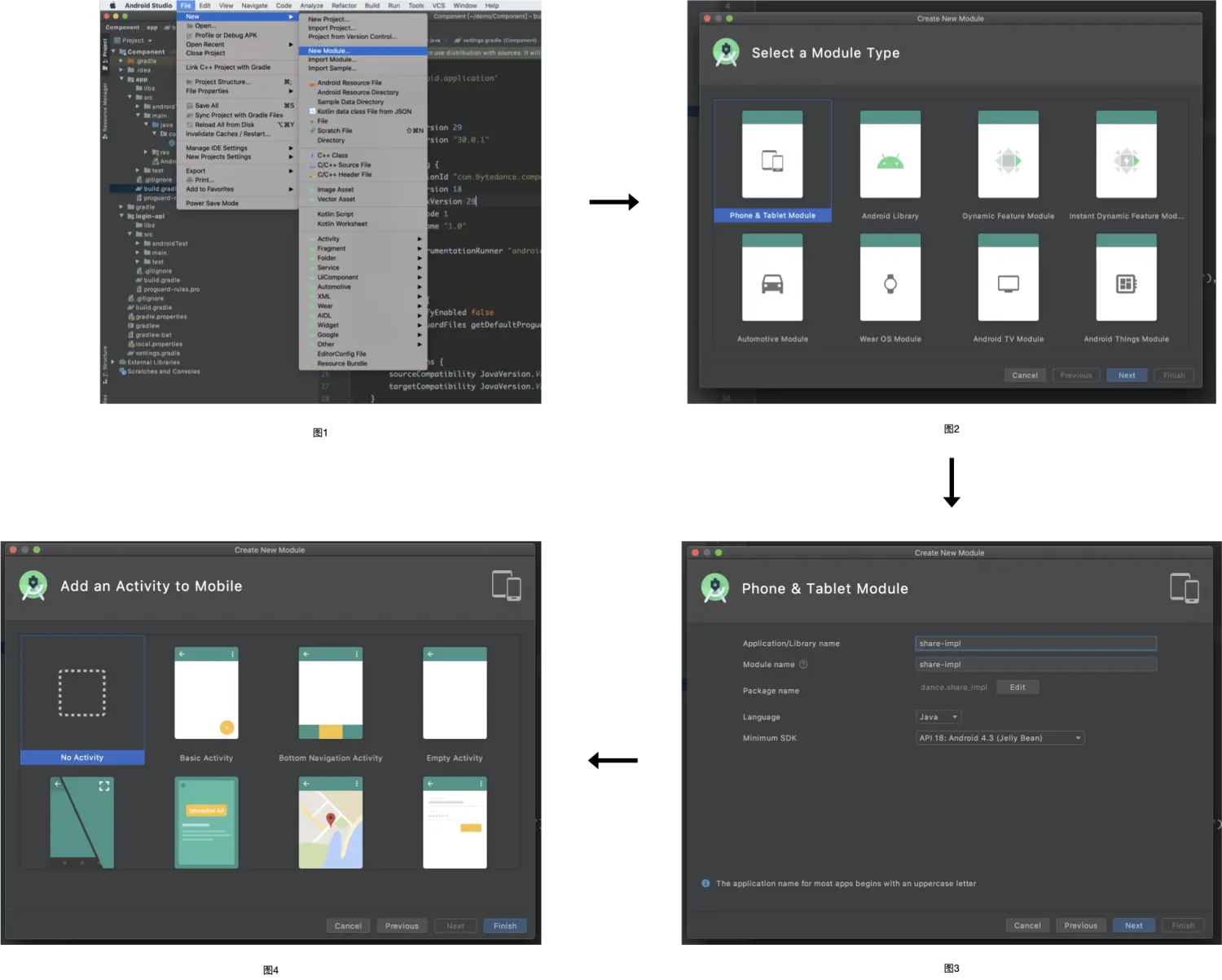Expand the androidTest folder under login-api
Image resolution: width=1222 pixels, height=980 pixels.
pyautogui.click(x=138, y=244)
